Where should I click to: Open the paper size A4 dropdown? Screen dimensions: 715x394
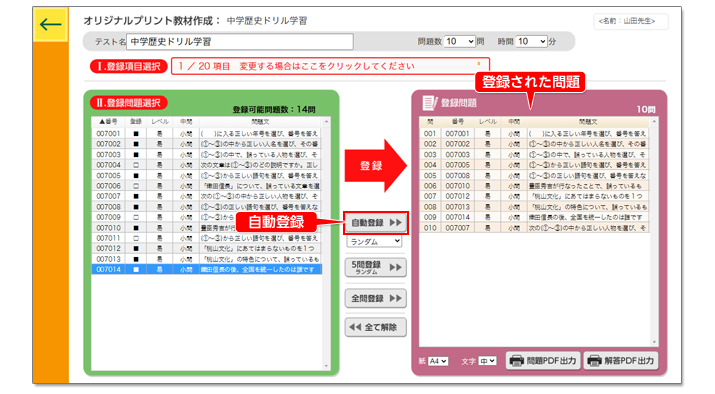pyautogui.click(x=438, y=361)
